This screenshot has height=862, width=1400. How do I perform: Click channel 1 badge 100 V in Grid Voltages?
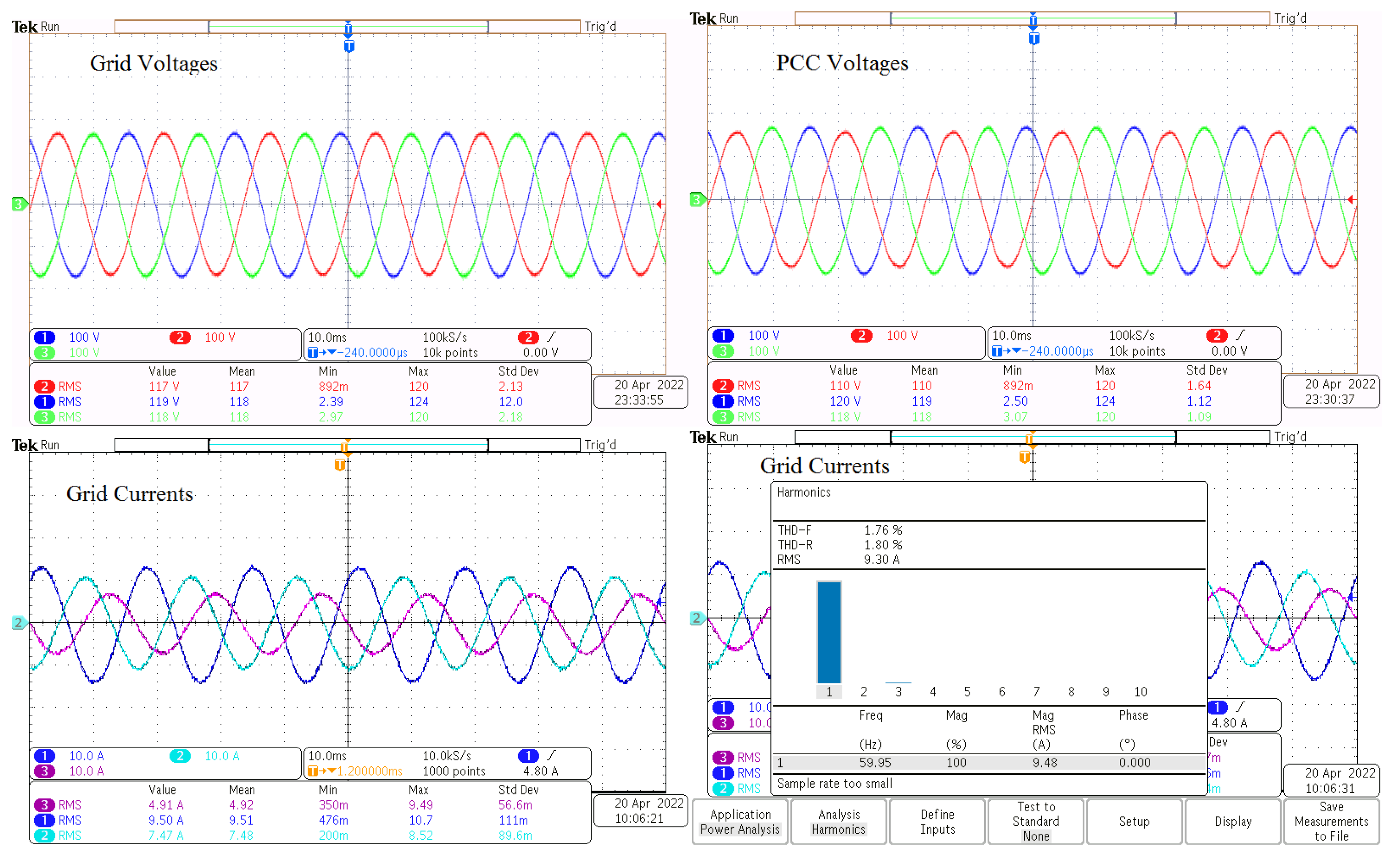pos(44,337)
